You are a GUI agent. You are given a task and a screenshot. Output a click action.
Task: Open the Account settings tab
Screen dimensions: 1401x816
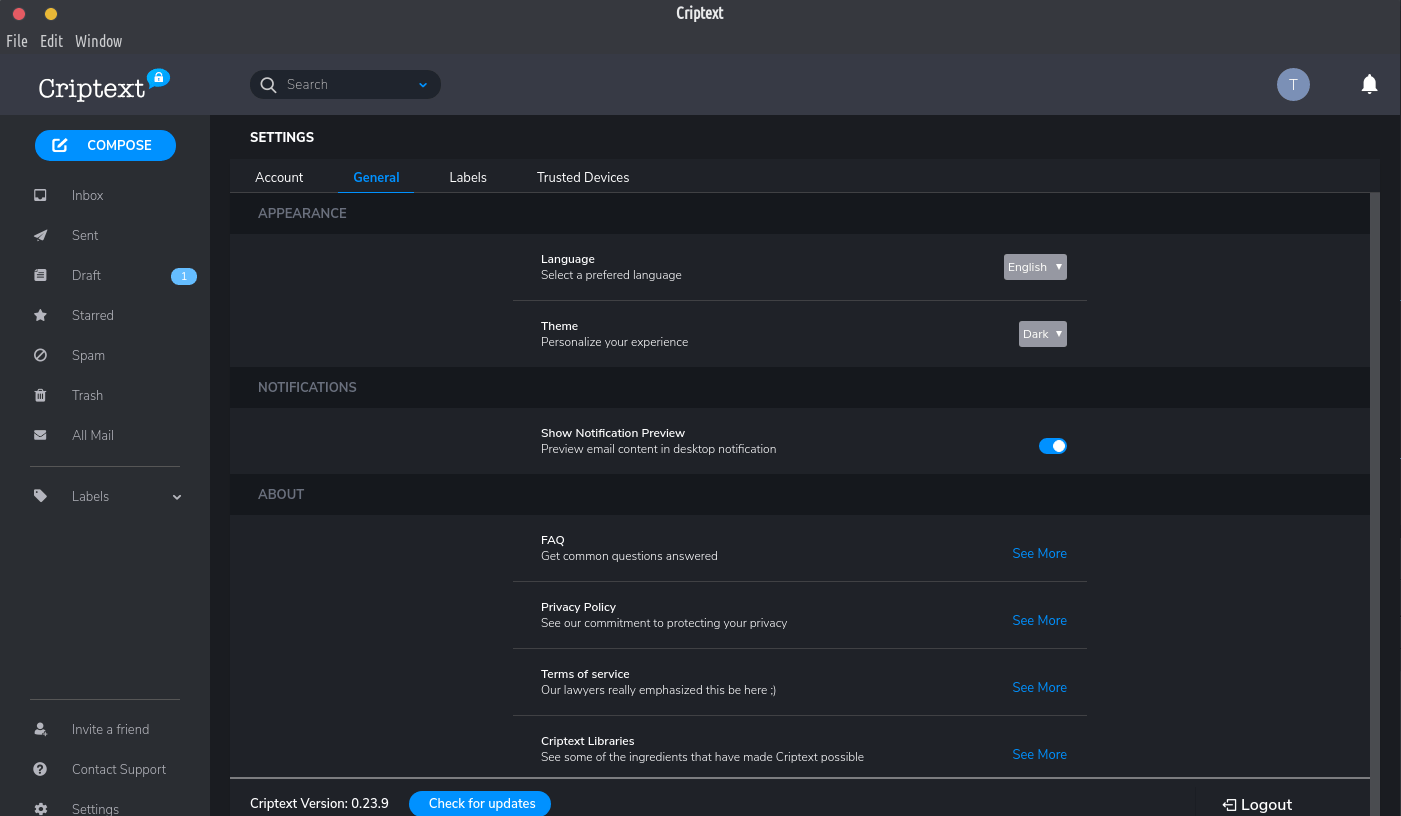click(279, 178)
